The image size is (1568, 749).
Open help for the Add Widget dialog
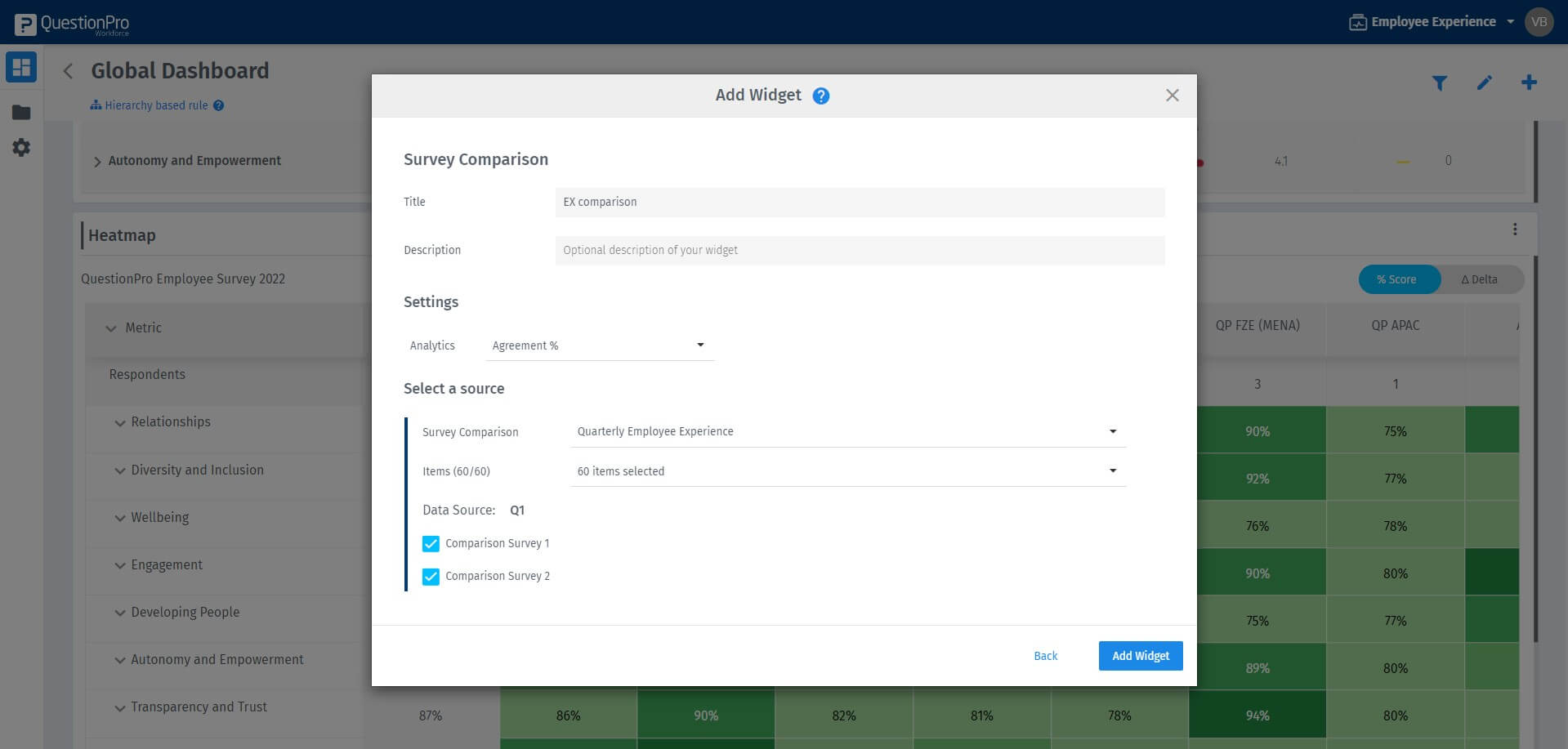[820, 96]
